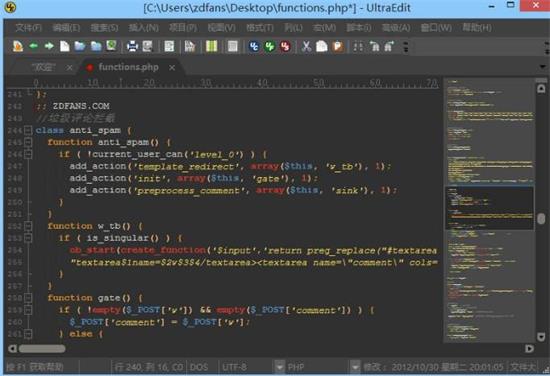Click the scissors cut icon
The image size is (550, 376).
(306, 46)
